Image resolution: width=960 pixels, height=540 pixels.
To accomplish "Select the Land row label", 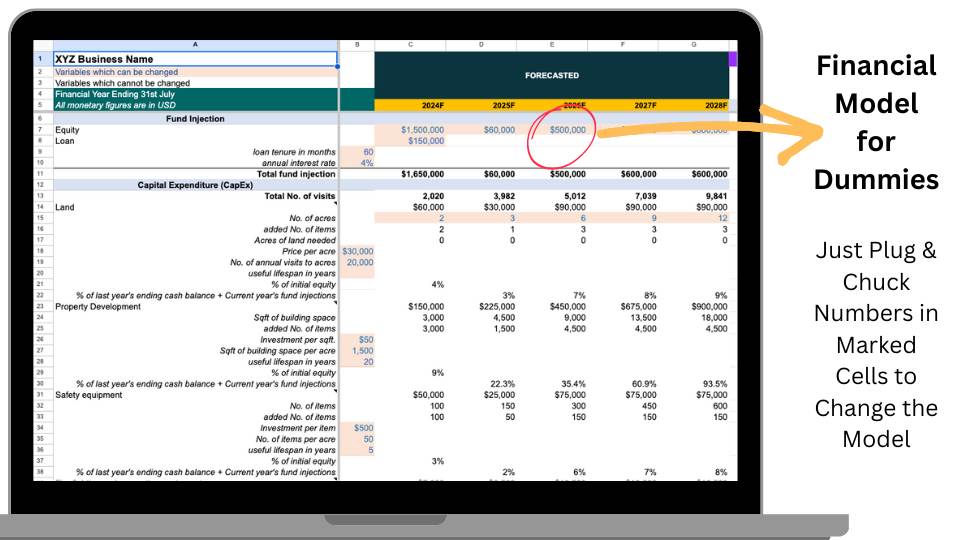I will pos(64,207).
